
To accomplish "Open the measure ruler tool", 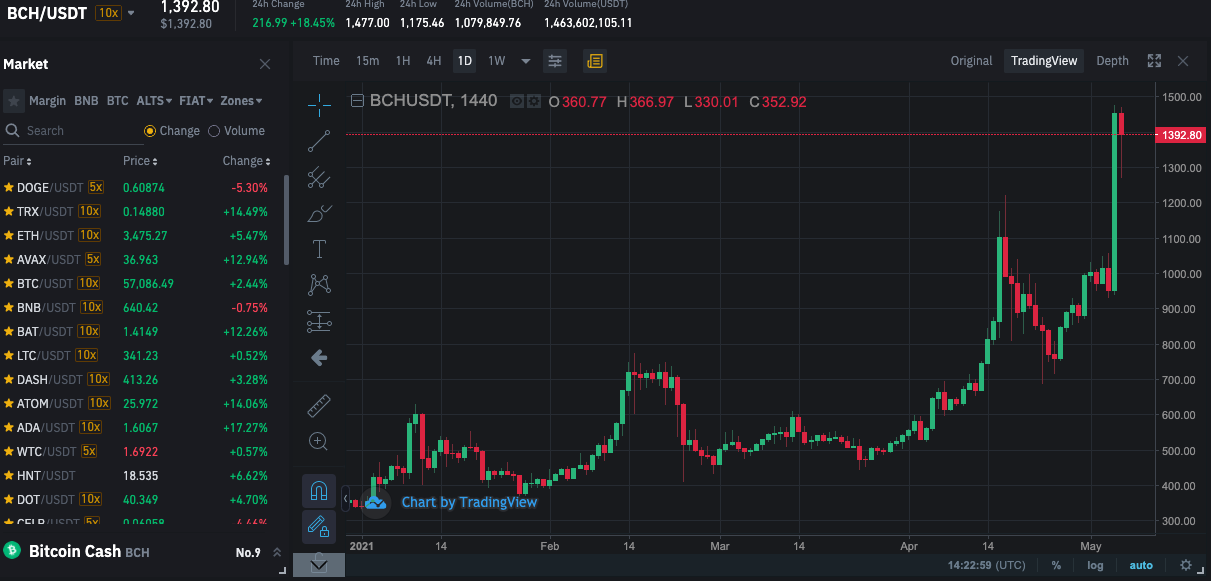I will tap(319, 405).
